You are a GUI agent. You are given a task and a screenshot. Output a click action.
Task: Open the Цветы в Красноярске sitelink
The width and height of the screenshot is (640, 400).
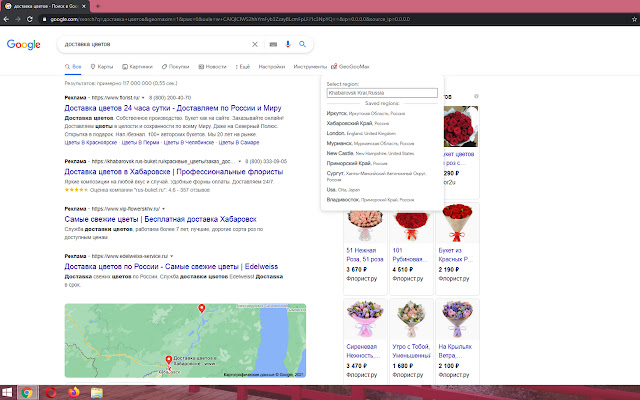pos(91,142)
